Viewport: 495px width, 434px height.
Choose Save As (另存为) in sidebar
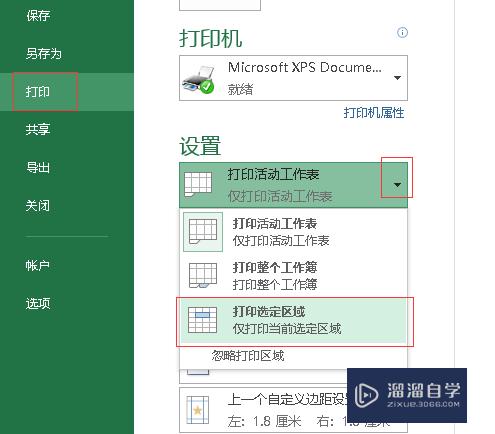(x=44, y=54)
